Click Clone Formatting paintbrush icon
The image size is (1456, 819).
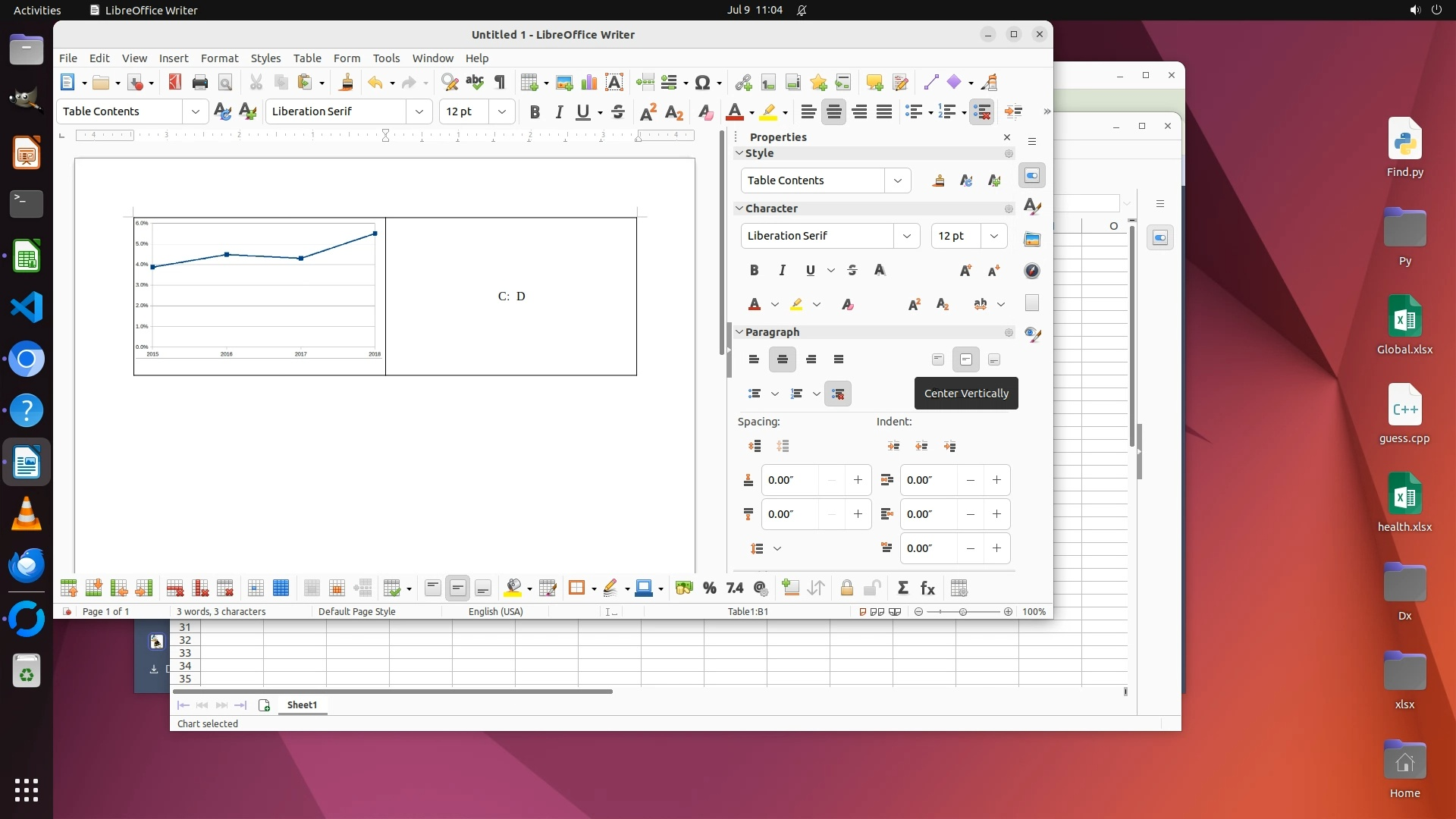tap(347, 82)
